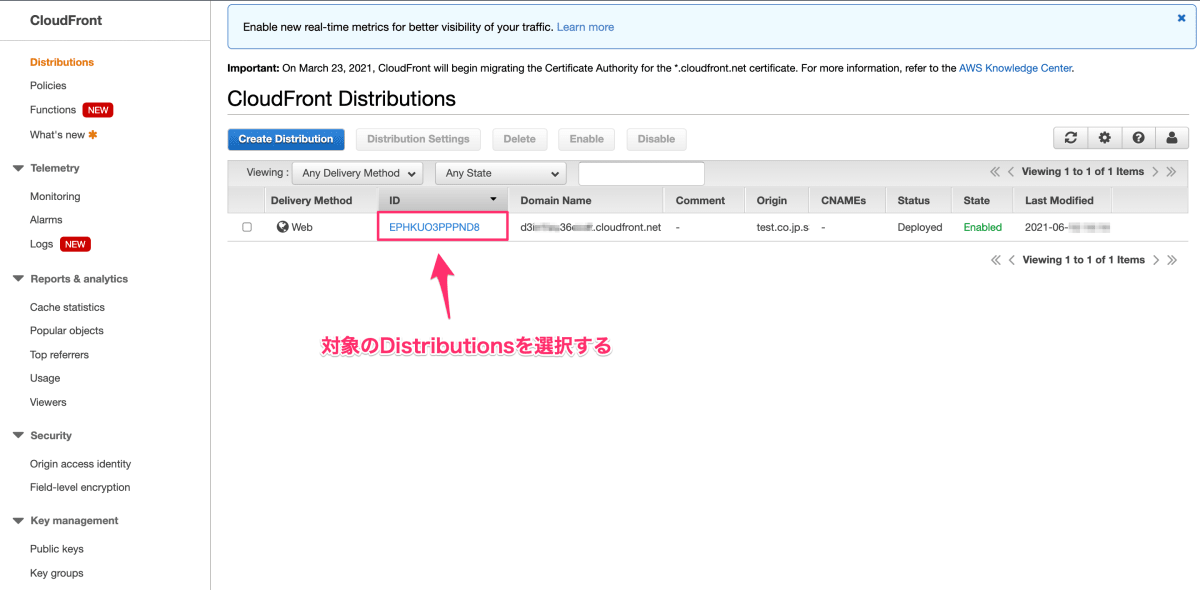Image resolution: width=1200 pixels, height=590 pixels.
Task: Click the CloudFront sidebar title
Action: [66, 20]
